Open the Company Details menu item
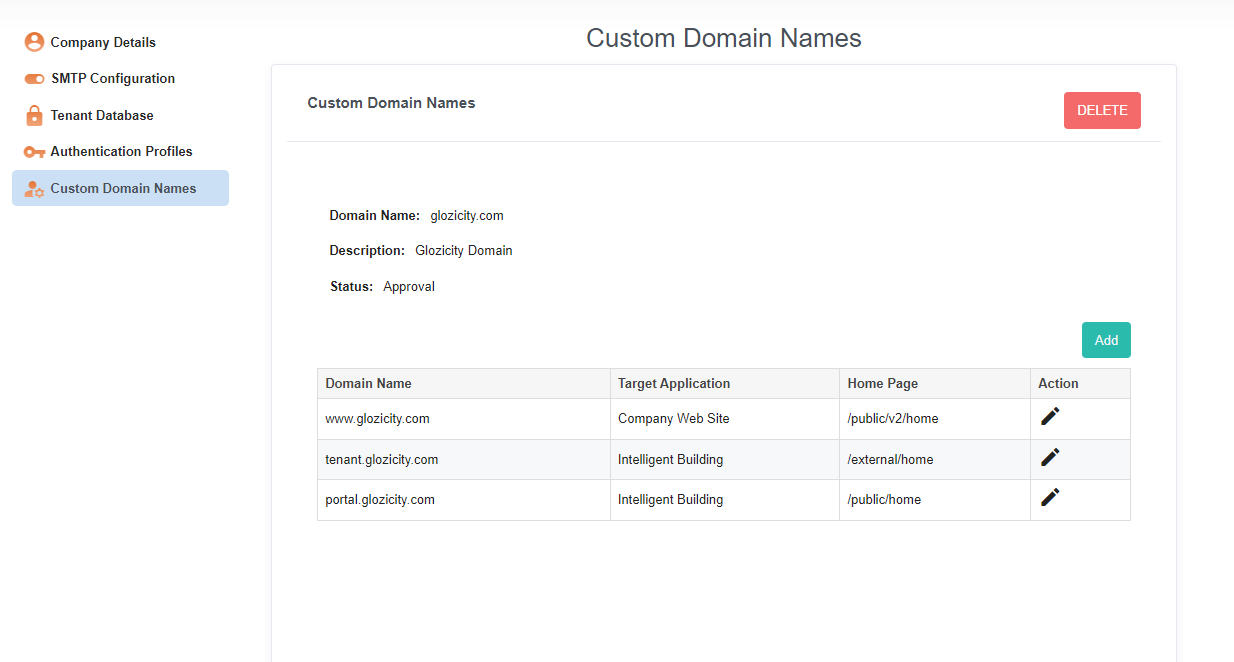This screenshot has width=1234, height=662. (x=103, y=42)
